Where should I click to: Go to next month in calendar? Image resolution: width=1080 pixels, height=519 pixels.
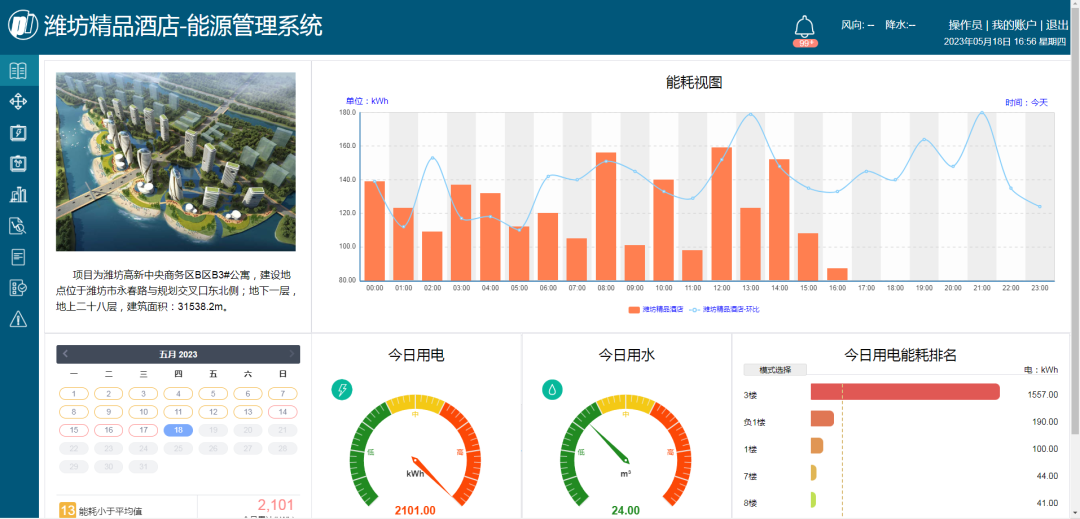[291, 354]
